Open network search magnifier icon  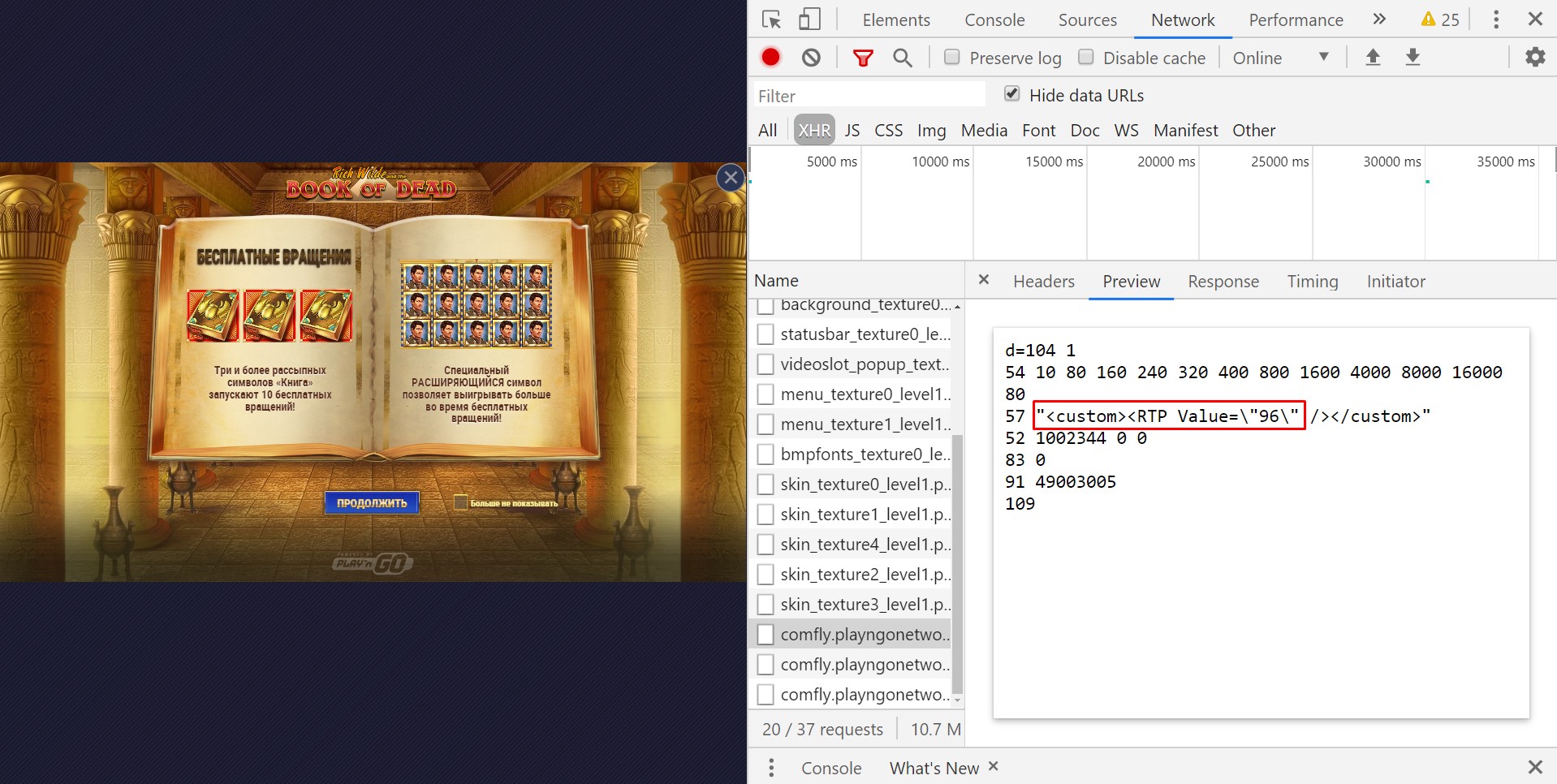point(902,58)
